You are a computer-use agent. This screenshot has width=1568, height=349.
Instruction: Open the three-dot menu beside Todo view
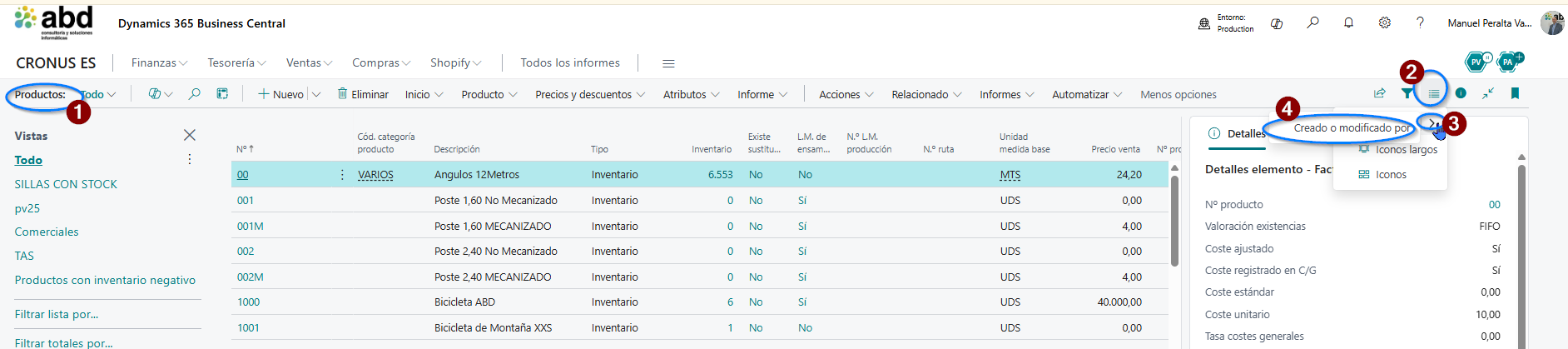pos(190,159)
